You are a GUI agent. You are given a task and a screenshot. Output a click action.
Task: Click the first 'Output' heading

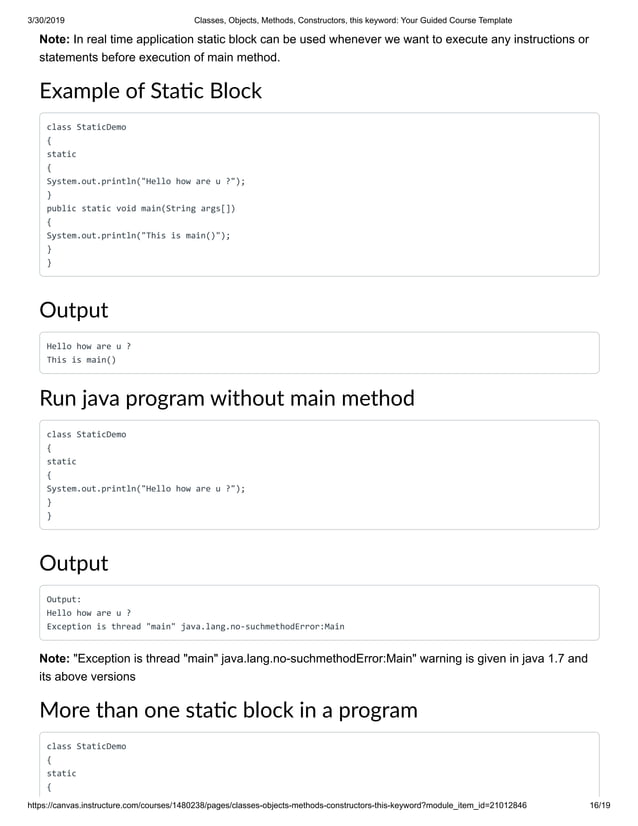73,310
